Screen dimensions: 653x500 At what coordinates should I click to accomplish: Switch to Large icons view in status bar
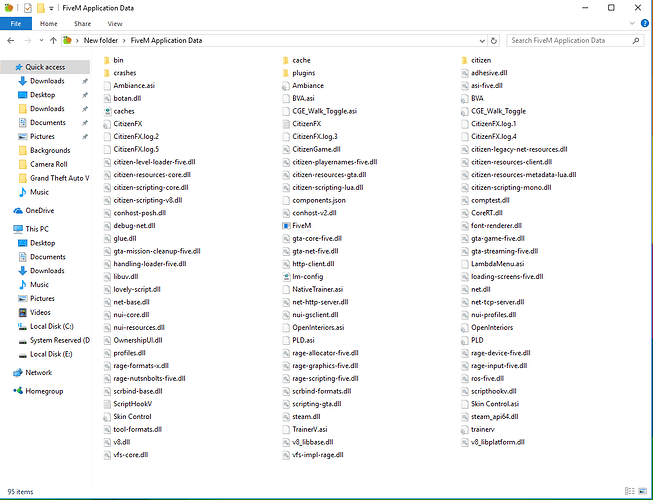point(643,491)
